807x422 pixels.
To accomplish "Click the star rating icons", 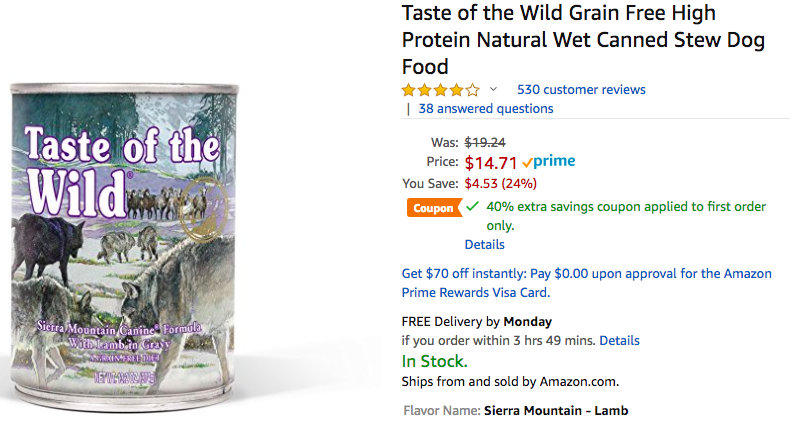I will pyautogui.click(x=440, y=89).
